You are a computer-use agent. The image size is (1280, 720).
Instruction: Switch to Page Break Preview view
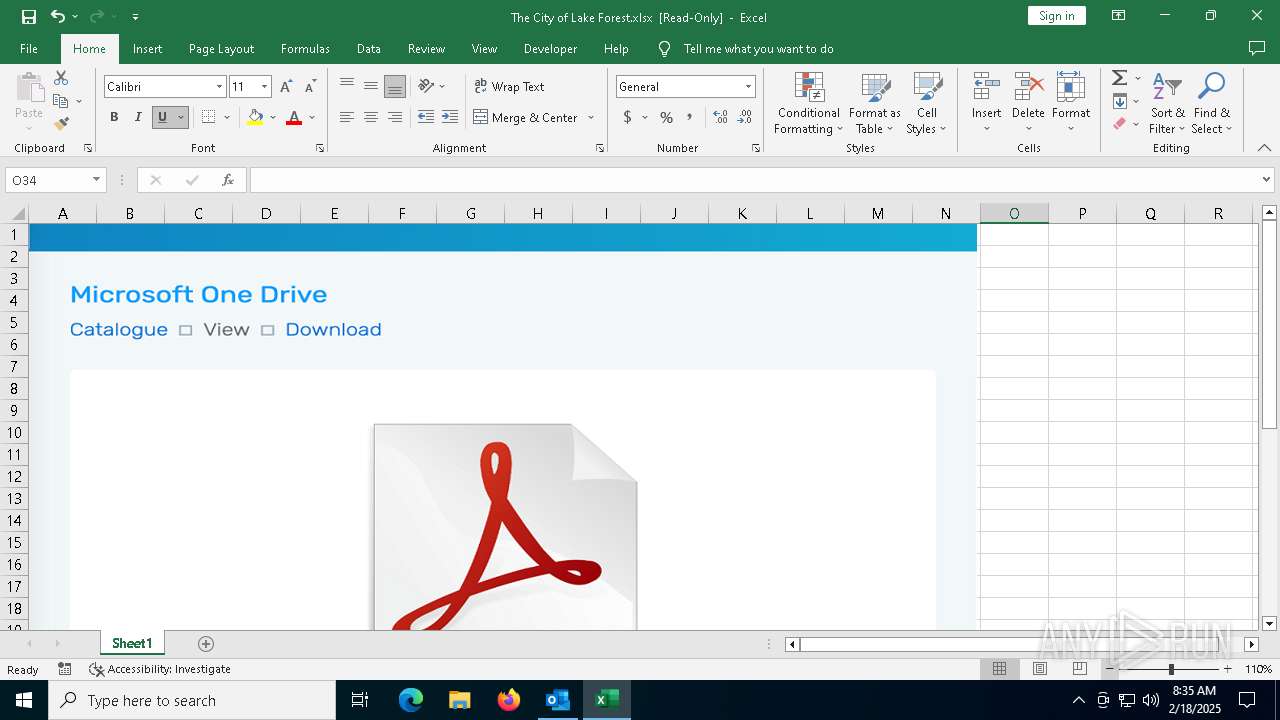[1079, 669]
